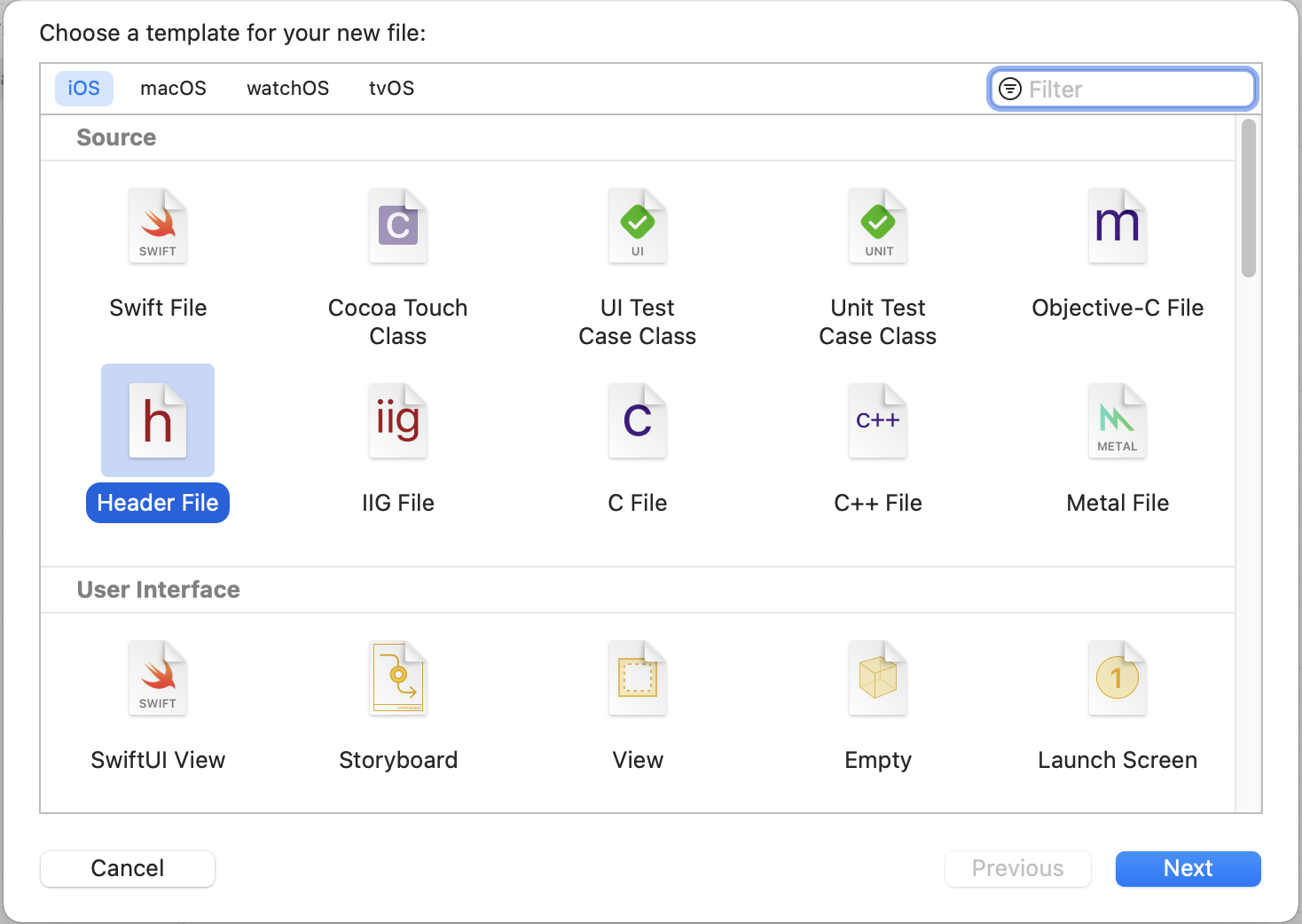Click the 'Swift File' label

(158, 308)
